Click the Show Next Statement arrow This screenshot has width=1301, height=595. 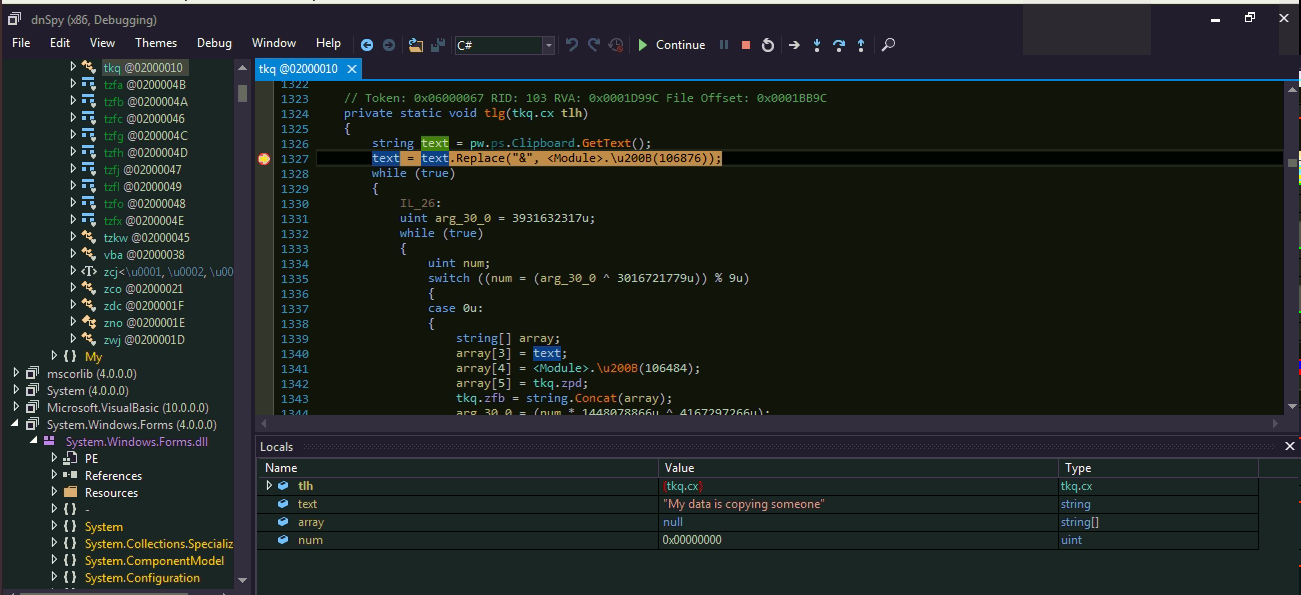794,45
